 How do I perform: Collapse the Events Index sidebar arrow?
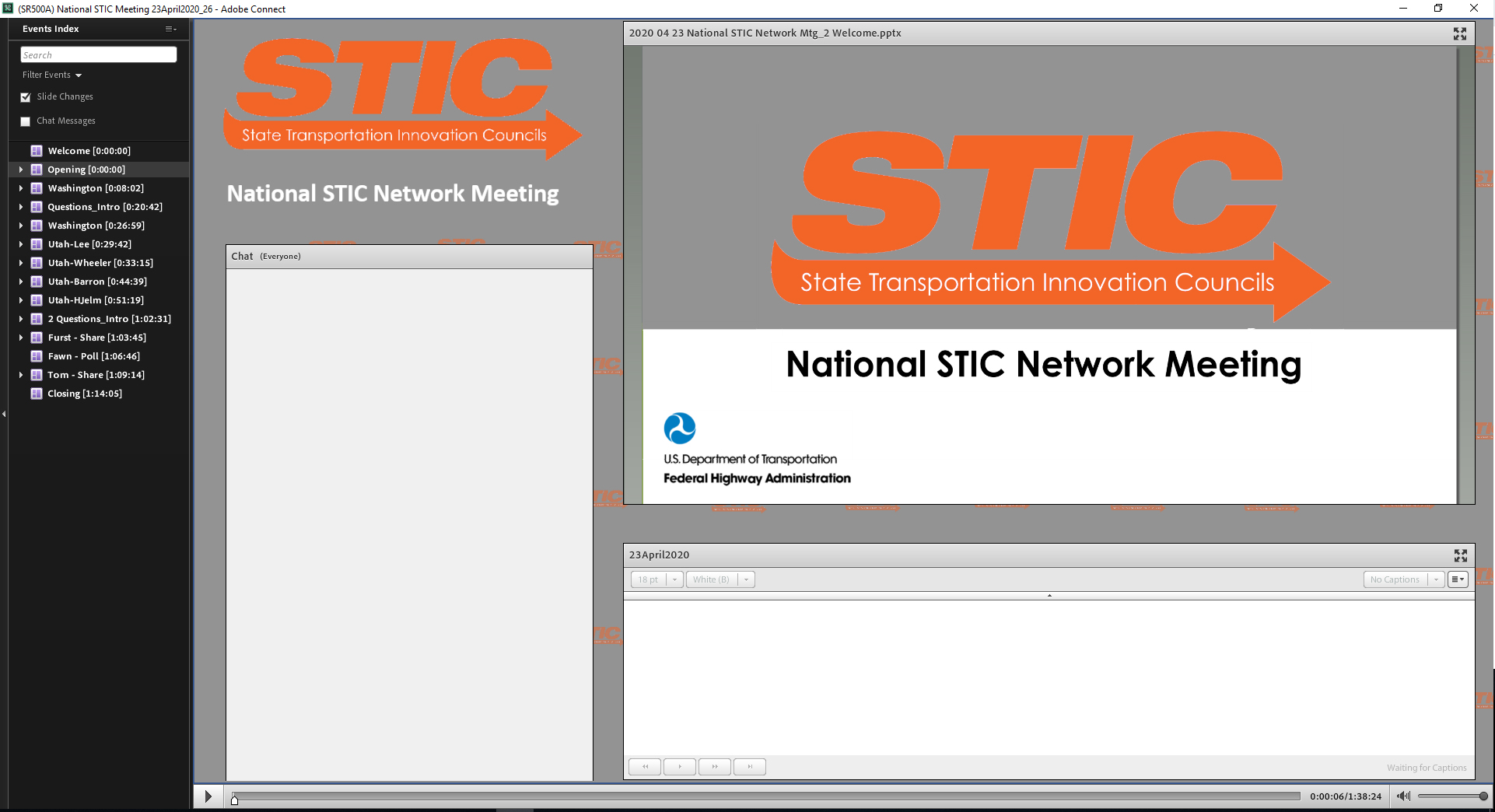4,414
